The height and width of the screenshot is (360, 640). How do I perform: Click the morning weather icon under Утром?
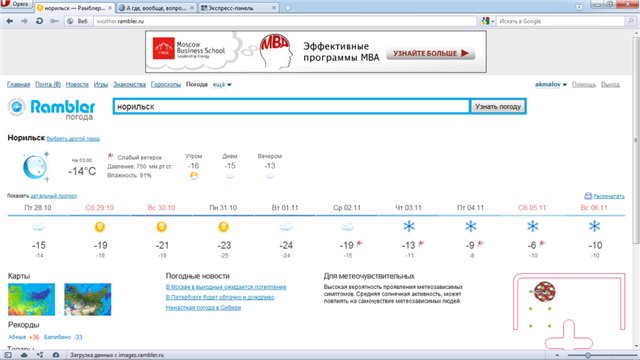tap(193, 176)
